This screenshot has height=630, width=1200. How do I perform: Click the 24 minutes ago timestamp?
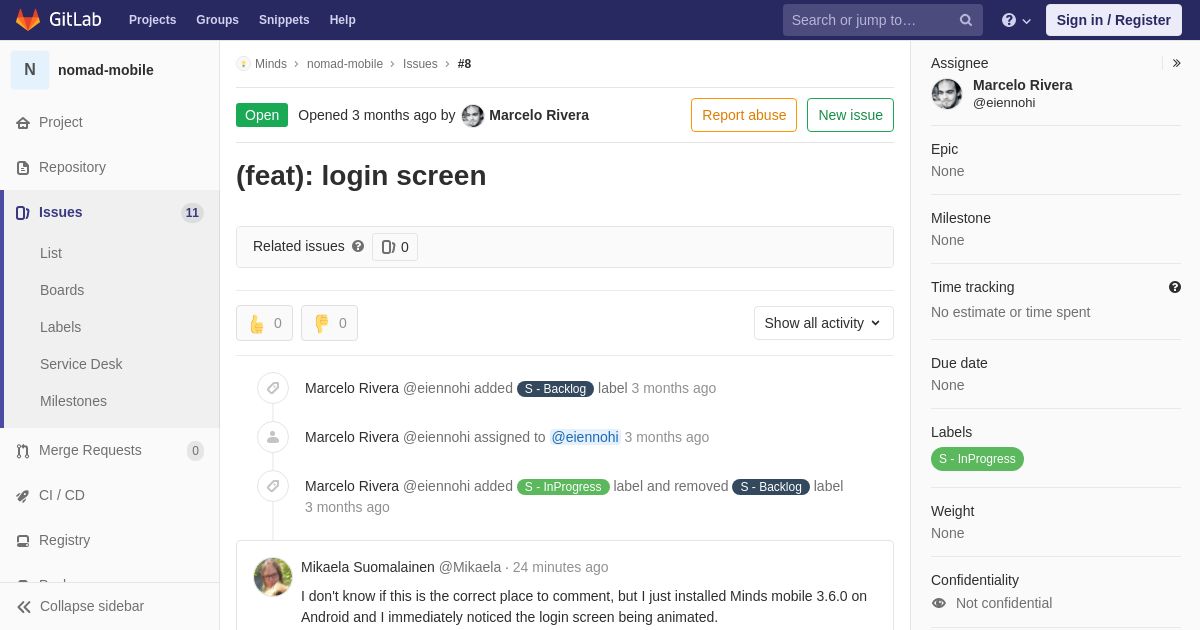pyautogui.click(x=560, y=567)
